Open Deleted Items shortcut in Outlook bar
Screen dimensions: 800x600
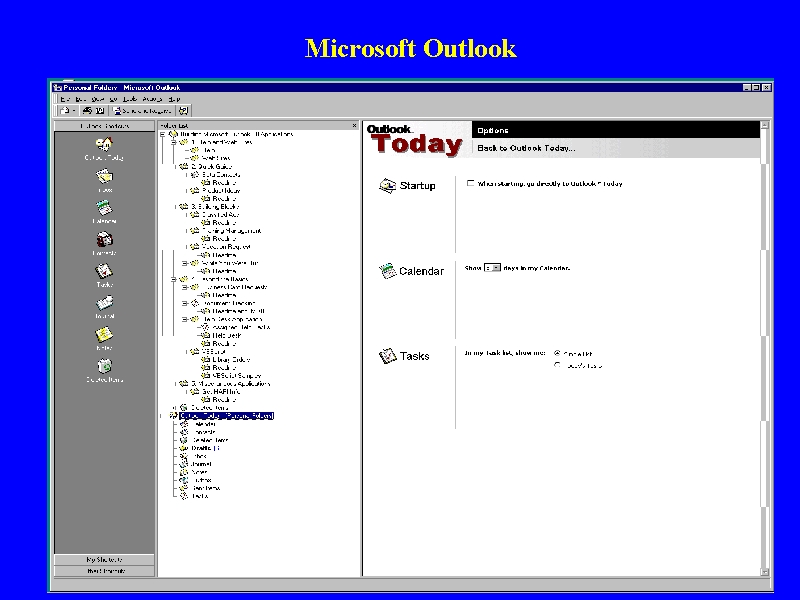[104, 370]
